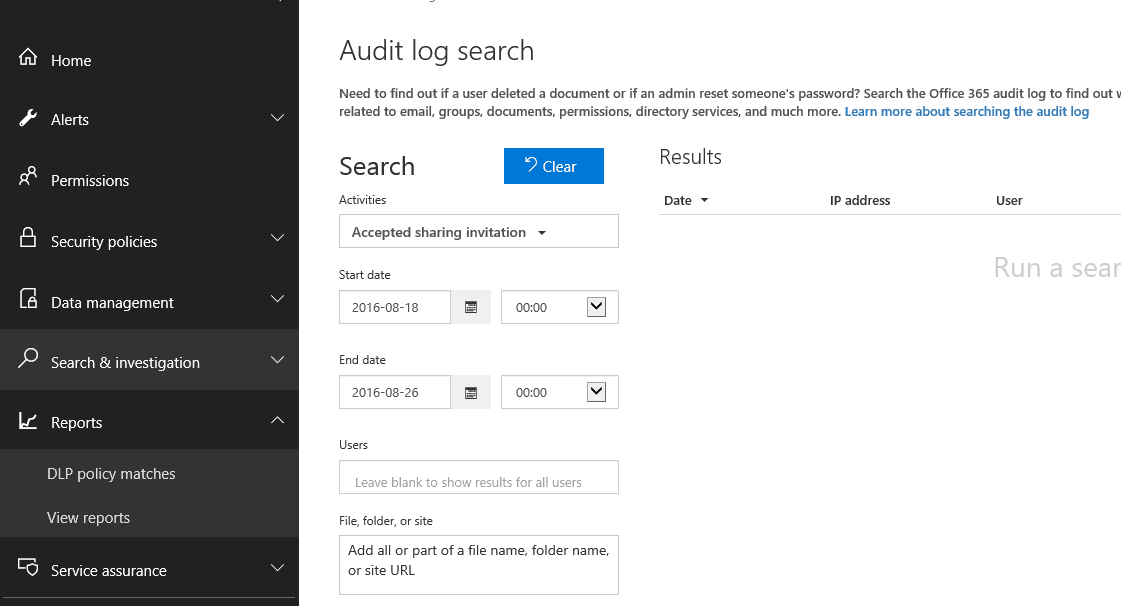Click the Users input field
Viewport: 1121px width, 606px height.
click(x=478, y=477)
